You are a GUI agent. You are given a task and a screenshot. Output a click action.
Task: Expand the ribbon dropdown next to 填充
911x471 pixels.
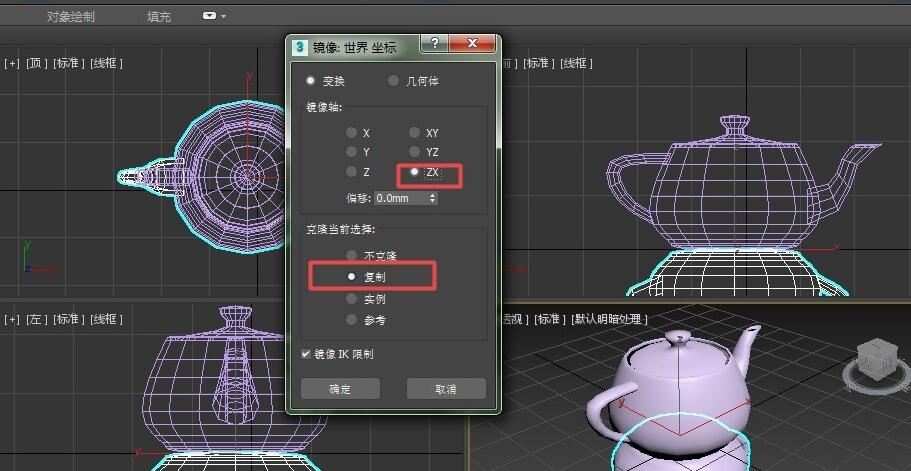pos(214,16)
